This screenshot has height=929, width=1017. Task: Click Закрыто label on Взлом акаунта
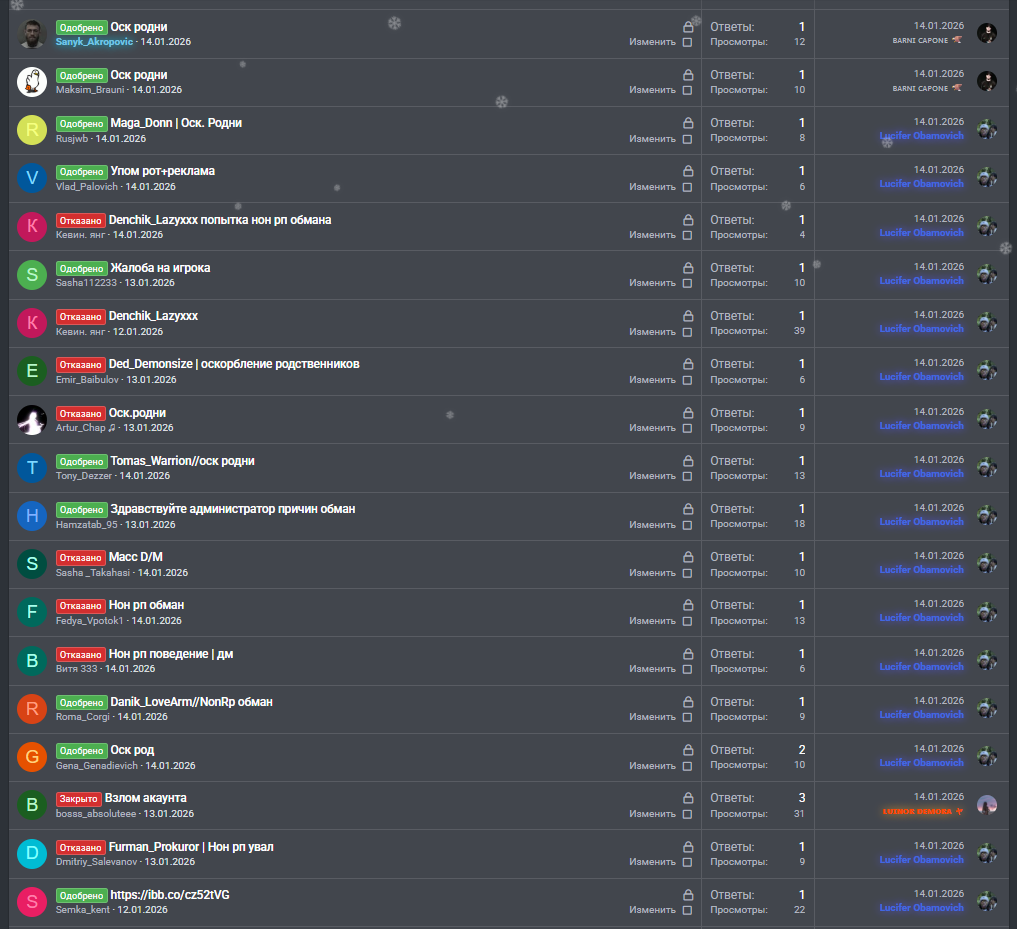[x=78, y=799]
